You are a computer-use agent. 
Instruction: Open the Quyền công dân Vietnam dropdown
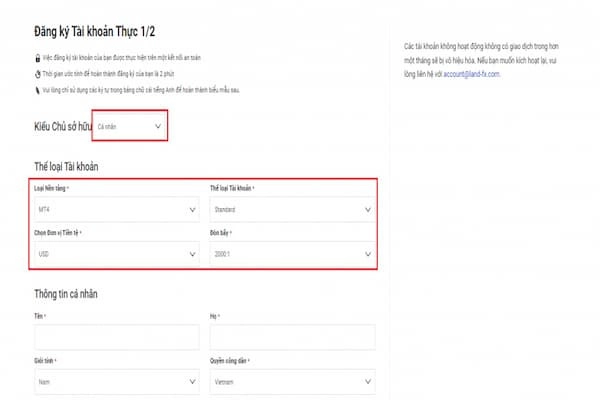tap(292, 382)
